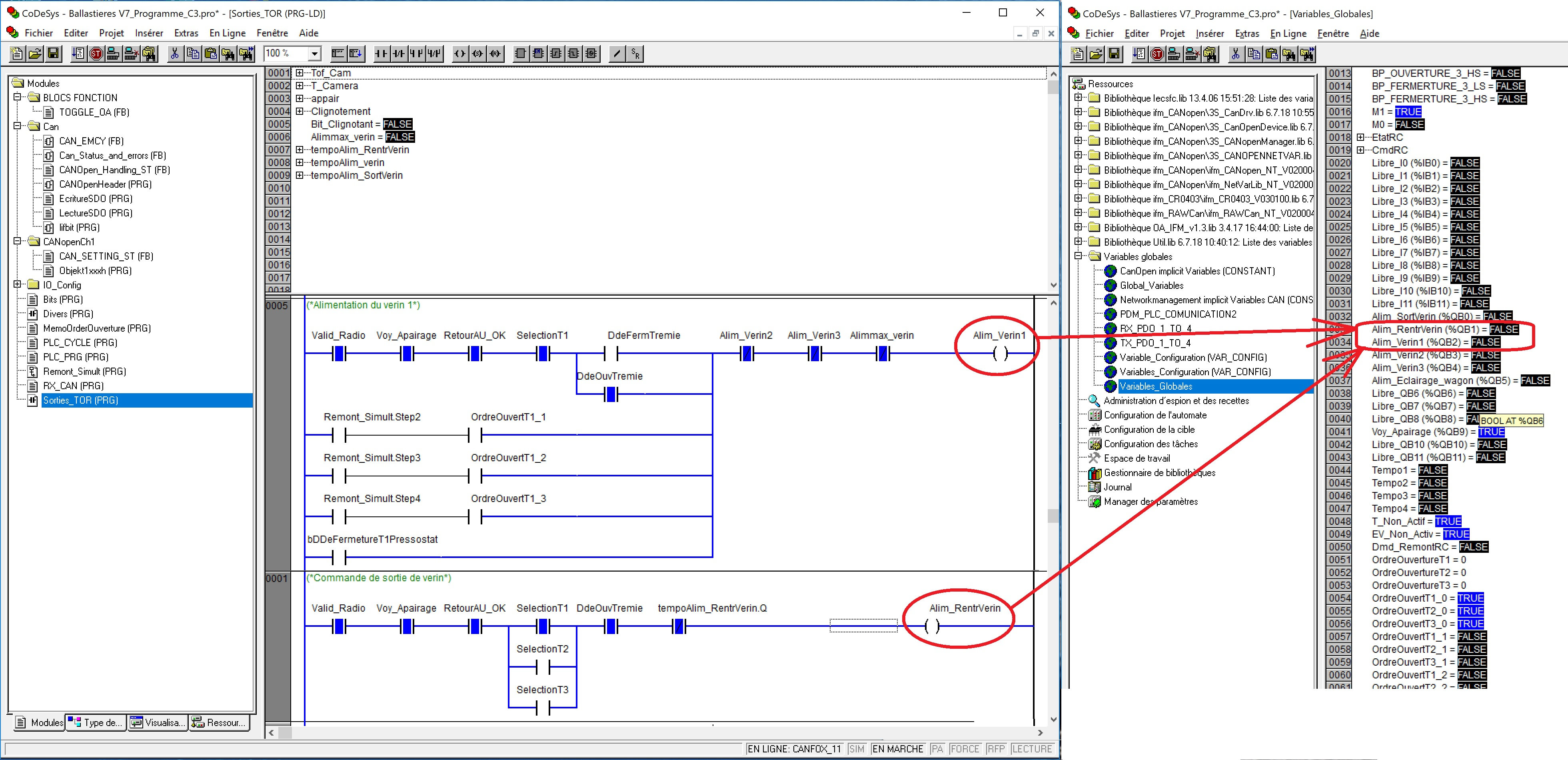The image size is (1568, 760).
Task: Open the 100% zoom dropdown
Action: [314, 54]
